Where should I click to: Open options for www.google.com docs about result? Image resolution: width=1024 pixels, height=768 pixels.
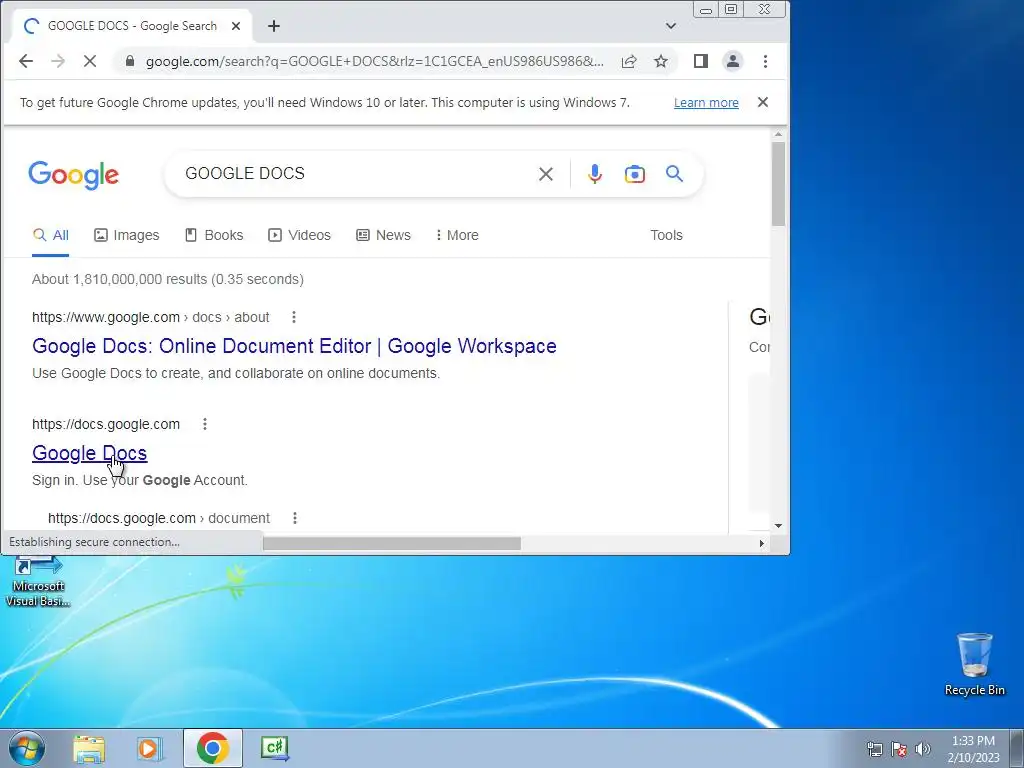pos(294,317)
